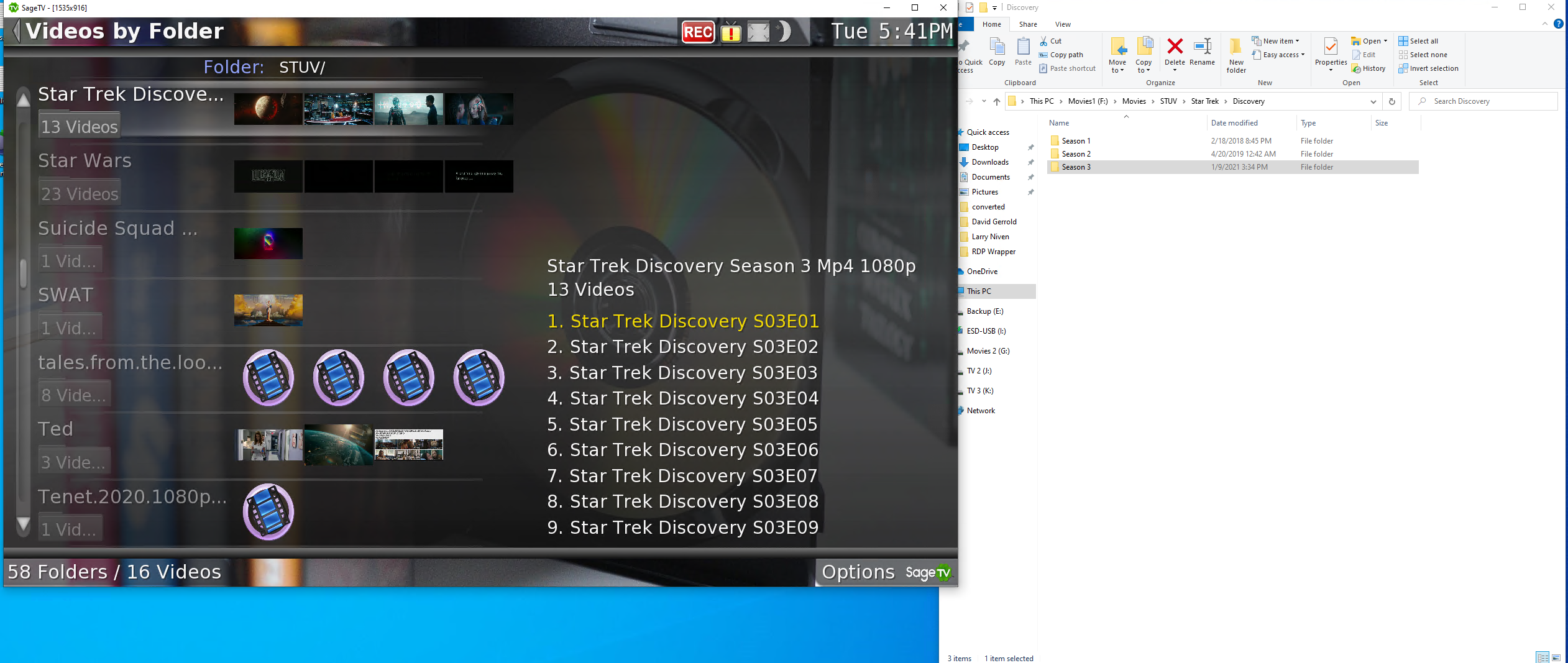Select the Season 3 folder in Explorer
This screenshot has height=663, width=1568.
(1232, 167)
